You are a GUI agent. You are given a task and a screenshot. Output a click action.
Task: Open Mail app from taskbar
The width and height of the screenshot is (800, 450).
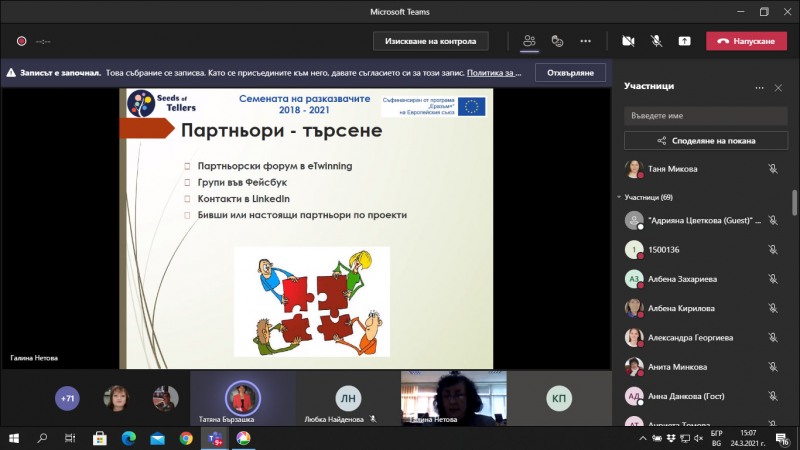(x=157, y=438)
